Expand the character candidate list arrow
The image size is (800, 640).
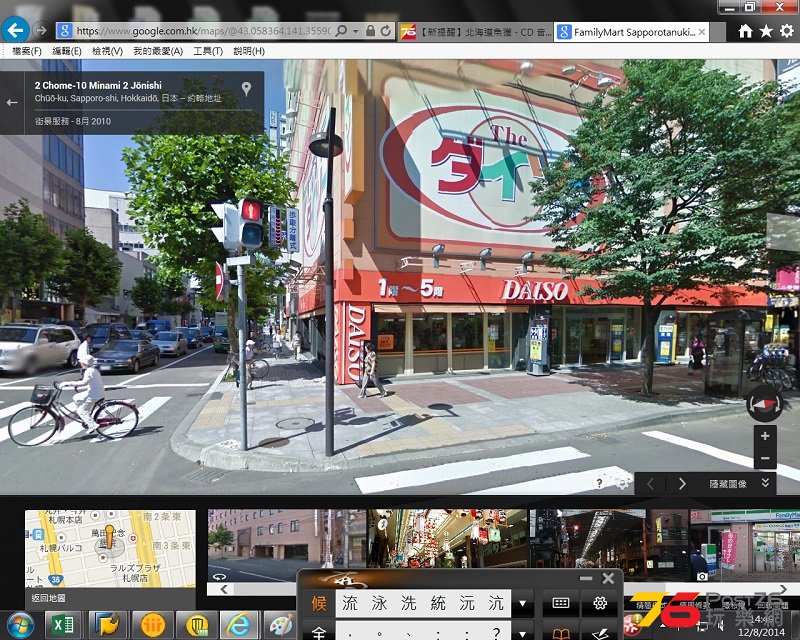522,604
